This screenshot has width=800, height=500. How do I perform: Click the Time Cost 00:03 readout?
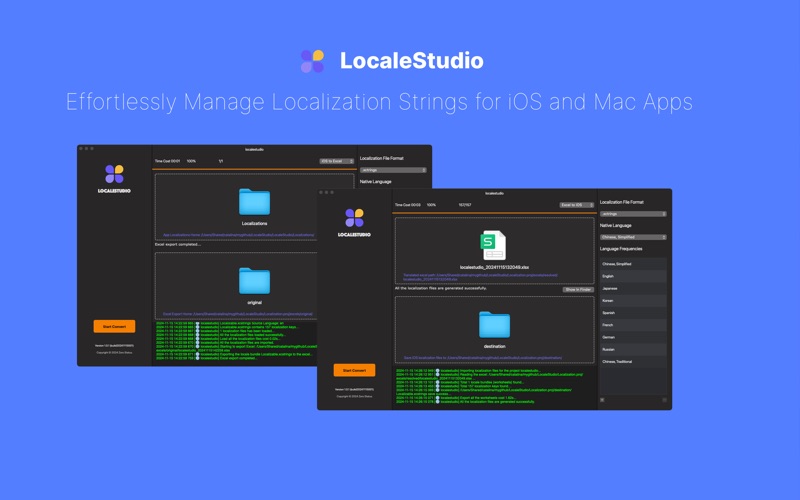(x=408, y=205)
